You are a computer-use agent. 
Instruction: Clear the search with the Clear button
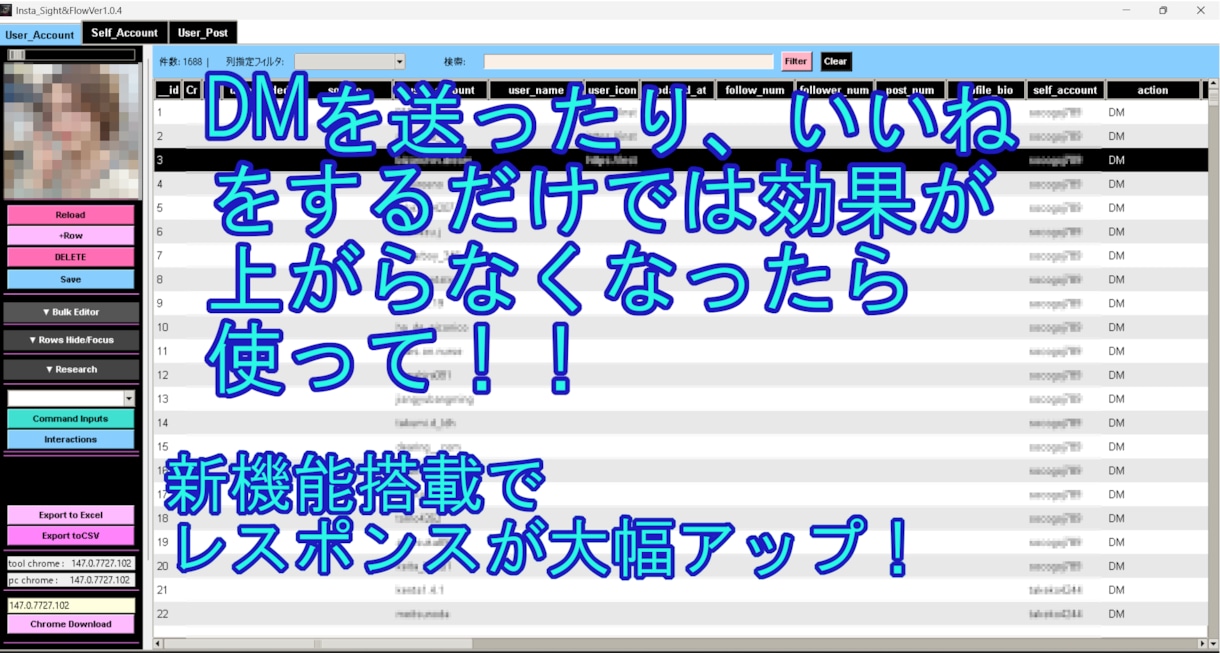835,61
